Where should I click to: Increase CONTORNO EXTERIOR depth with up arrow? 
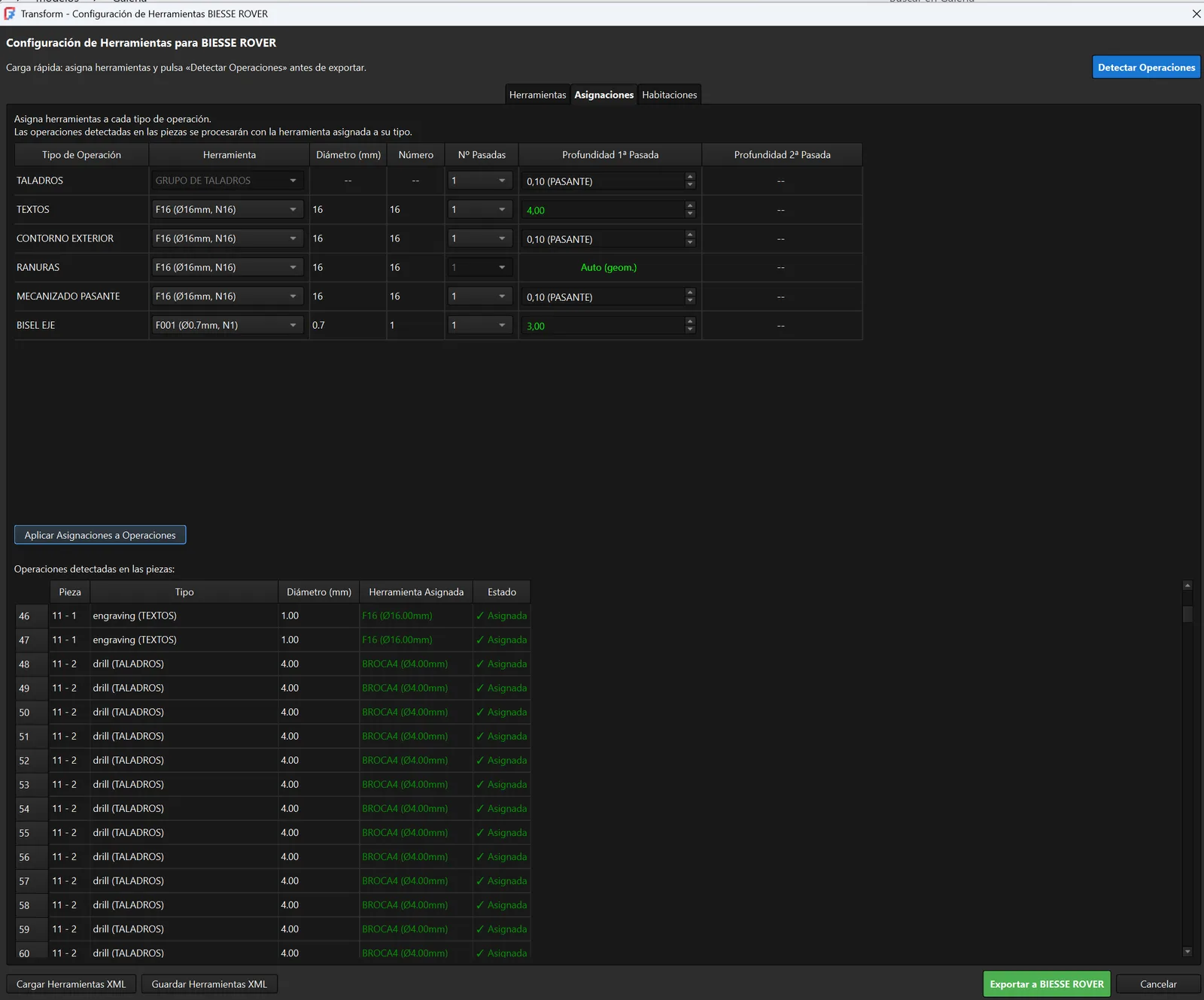coord(690,235)
